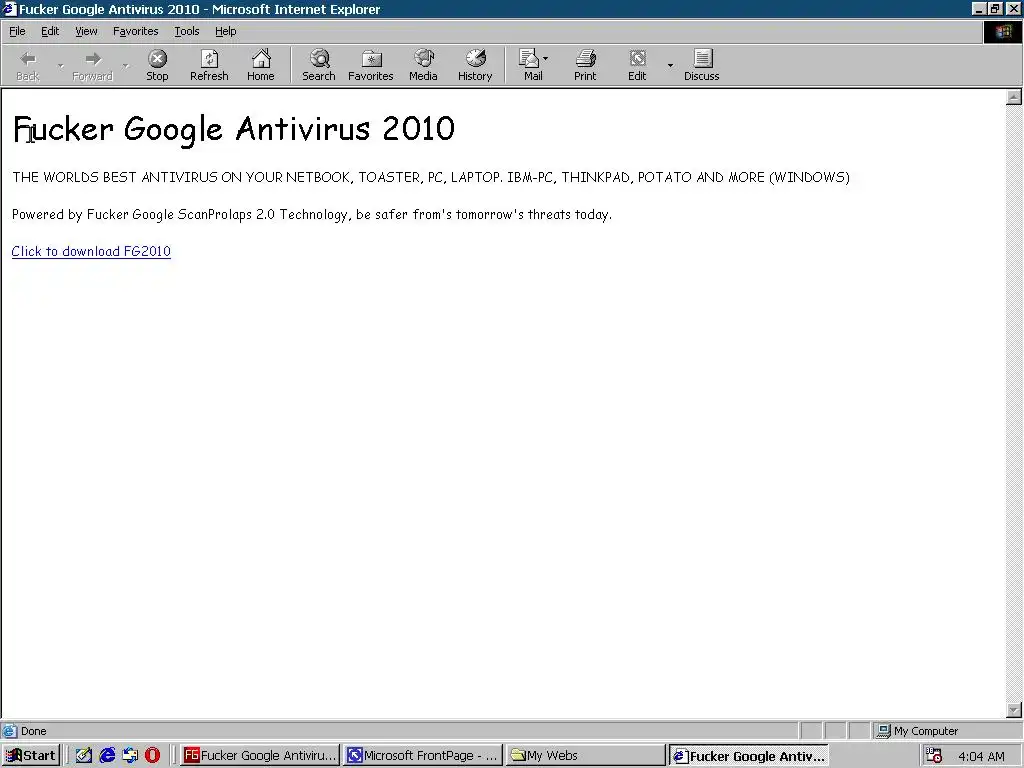
Task: Close the Internet Explorer window
Action: [x=1013, y=8]
